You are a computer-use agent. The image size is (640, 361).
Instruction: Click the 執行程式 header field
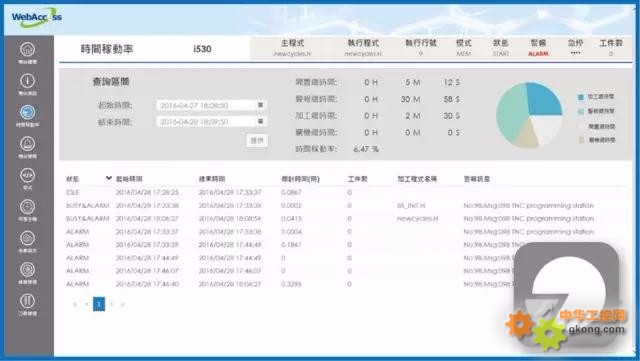[x=363, y=48]
